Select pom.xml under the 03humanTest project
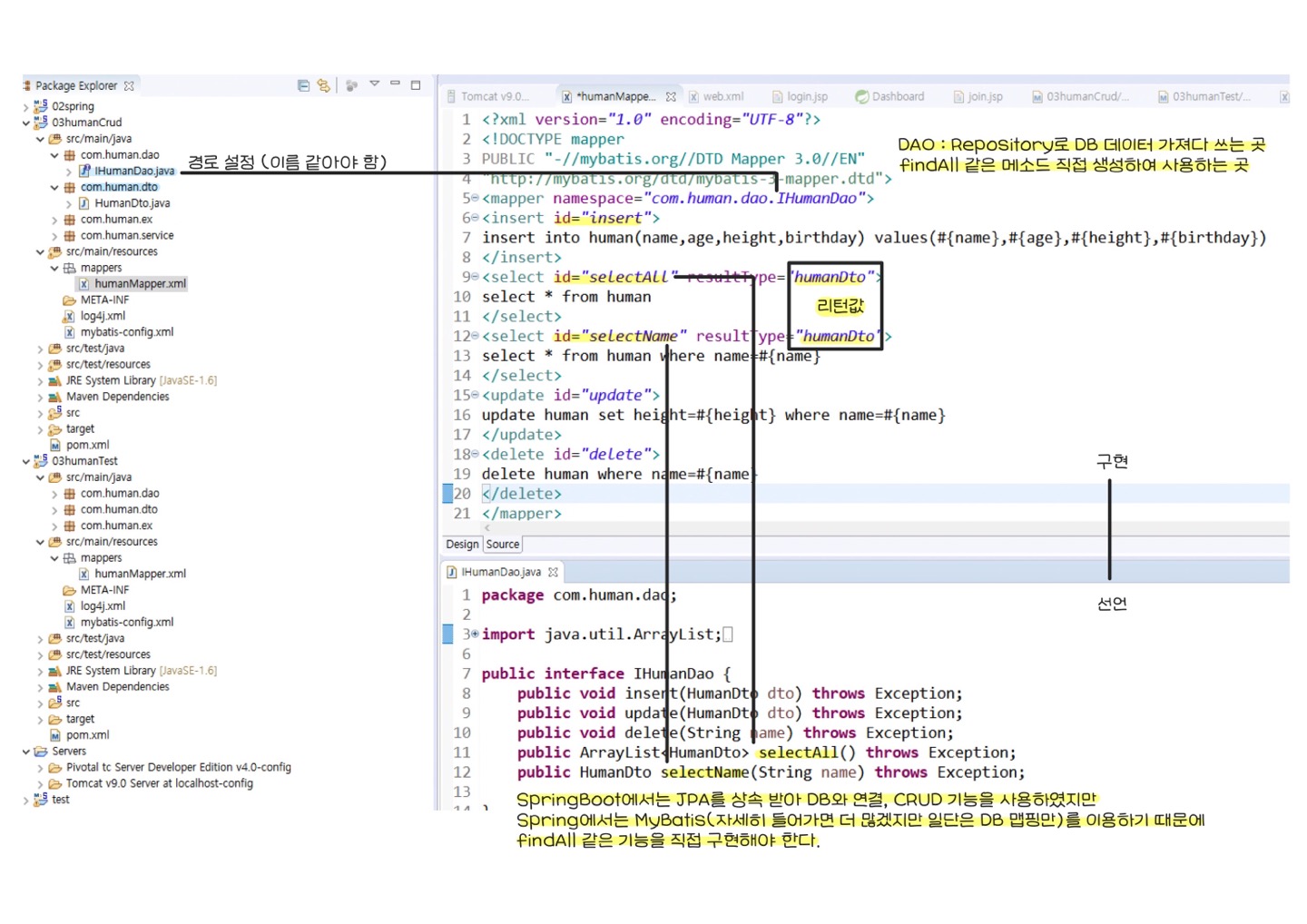The height and width of the screenshot is (924, 1307). pyautogui.click(x=88, y=735)
